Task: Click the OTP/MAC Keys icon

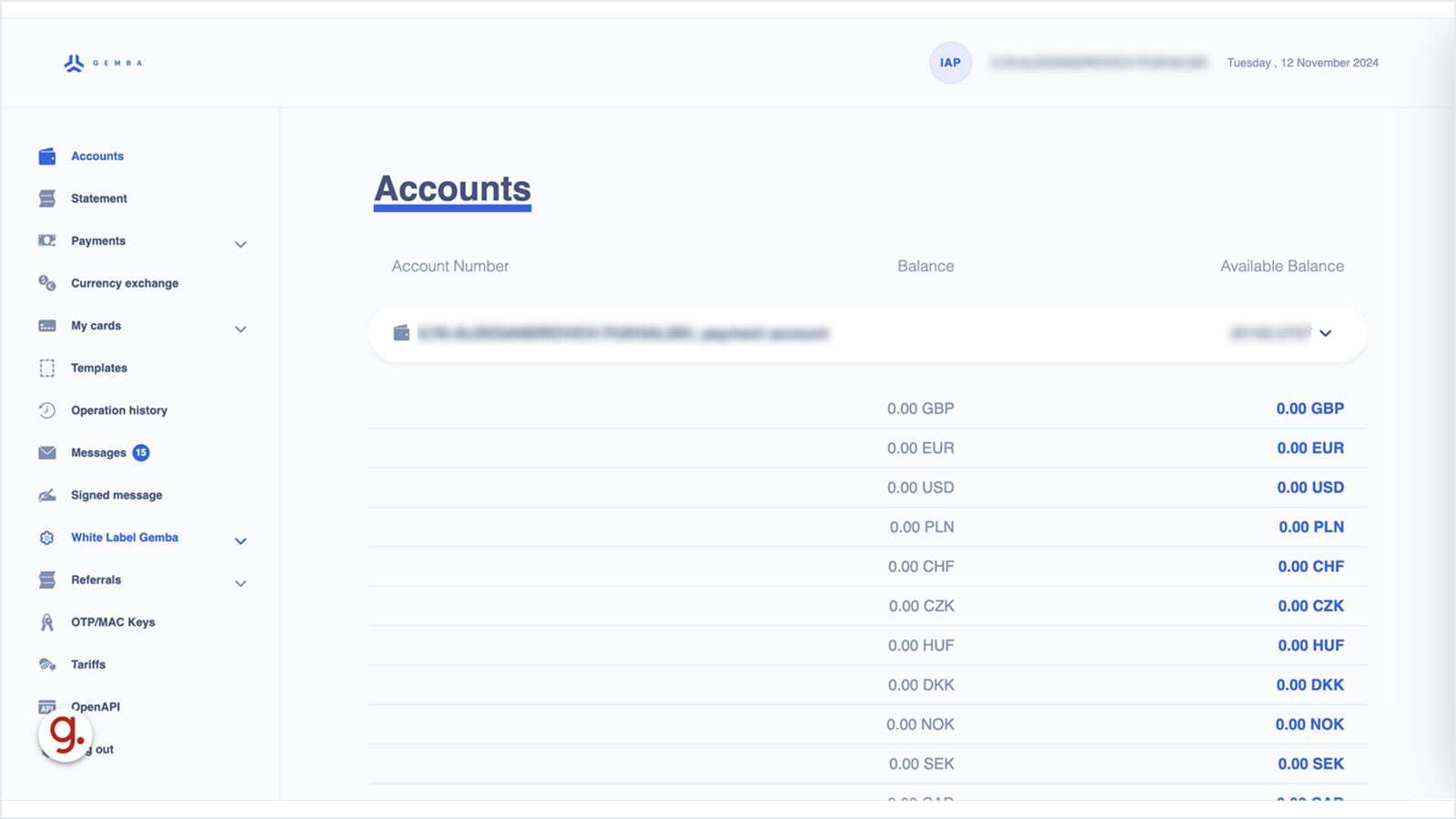Action: [47, 622]
